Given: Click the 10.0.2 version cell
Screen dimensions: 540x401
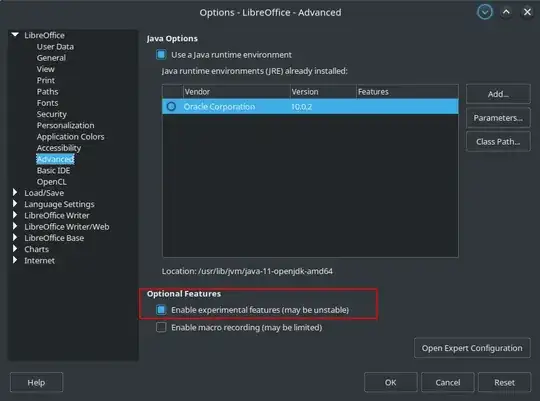Looking at the screenshot, I should pyautogui.click(x=301, y=107).
